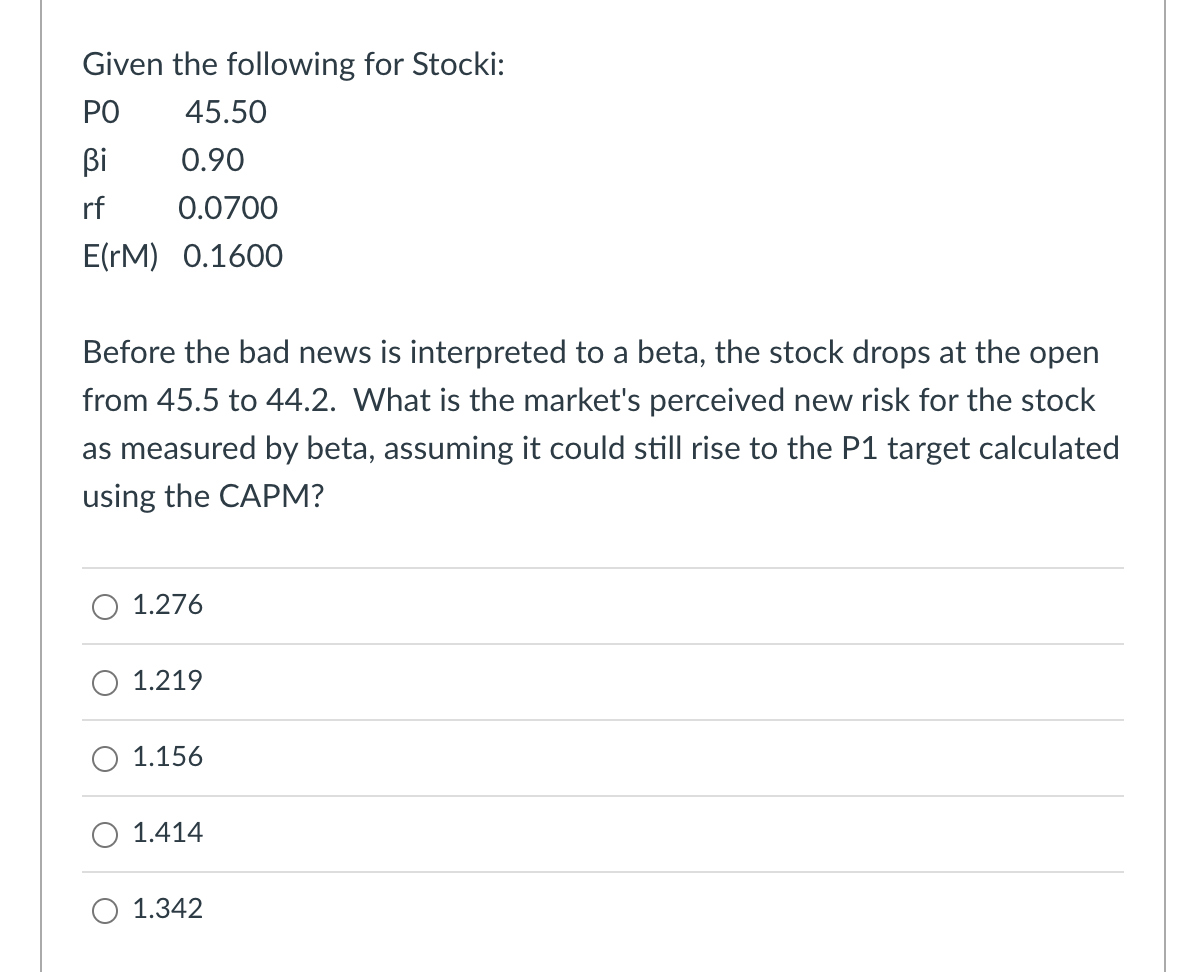Image resolution: width=1202 pixels, height=972 pixels.
Task: Choose the 1.219 radio button
Action: 105,683
